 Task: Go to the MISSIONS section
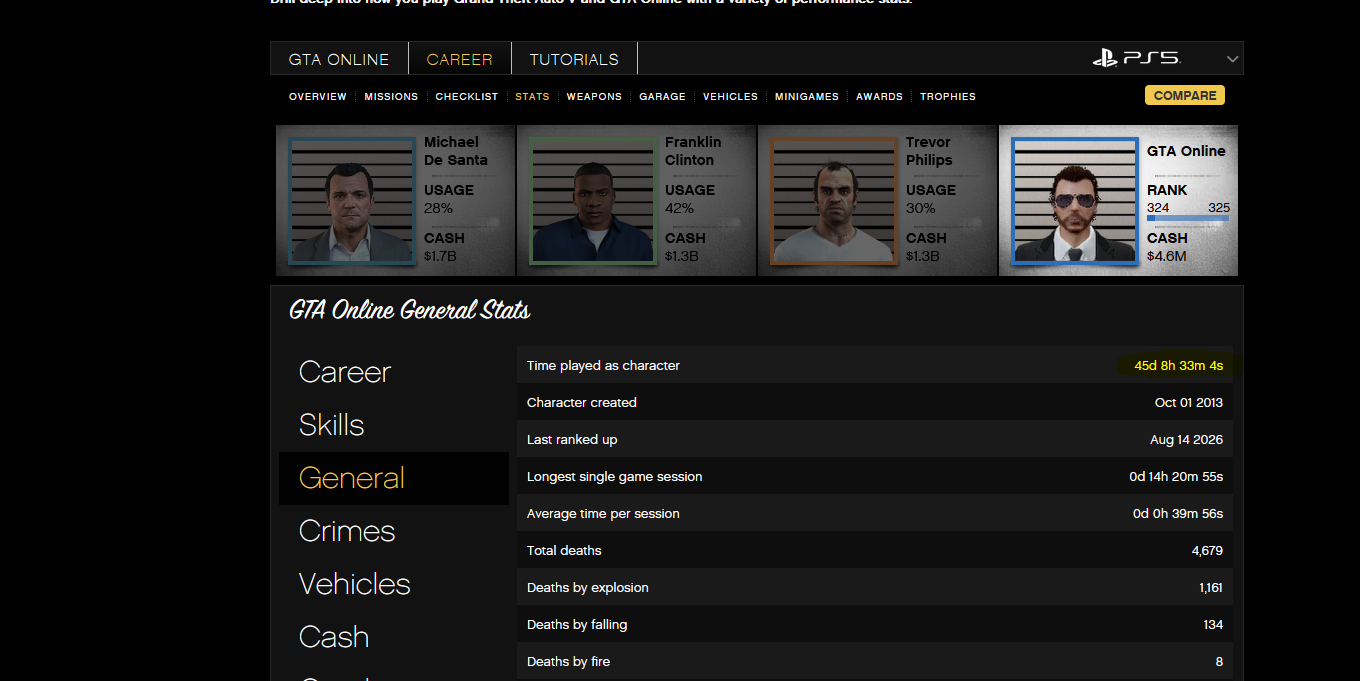(x=391, y=97)
